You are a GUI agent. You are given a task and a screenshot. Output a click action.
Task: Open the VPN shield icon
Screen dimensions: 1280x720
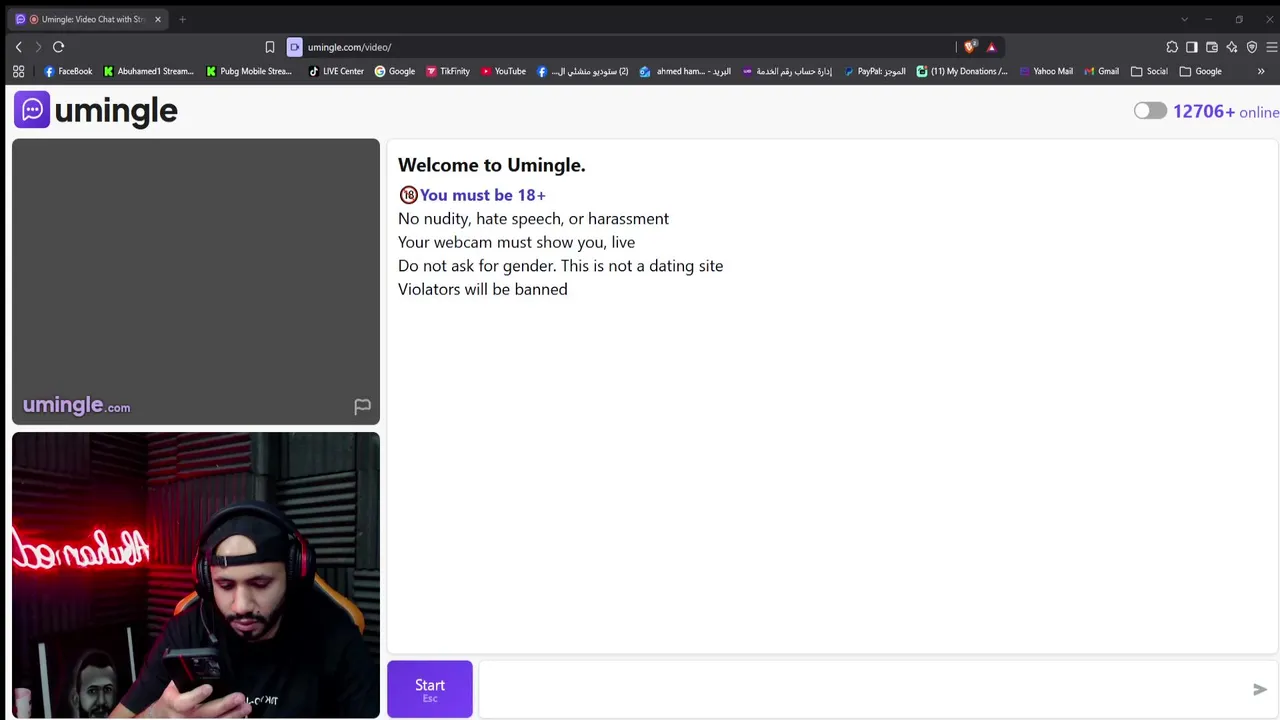pos(1252,47)
